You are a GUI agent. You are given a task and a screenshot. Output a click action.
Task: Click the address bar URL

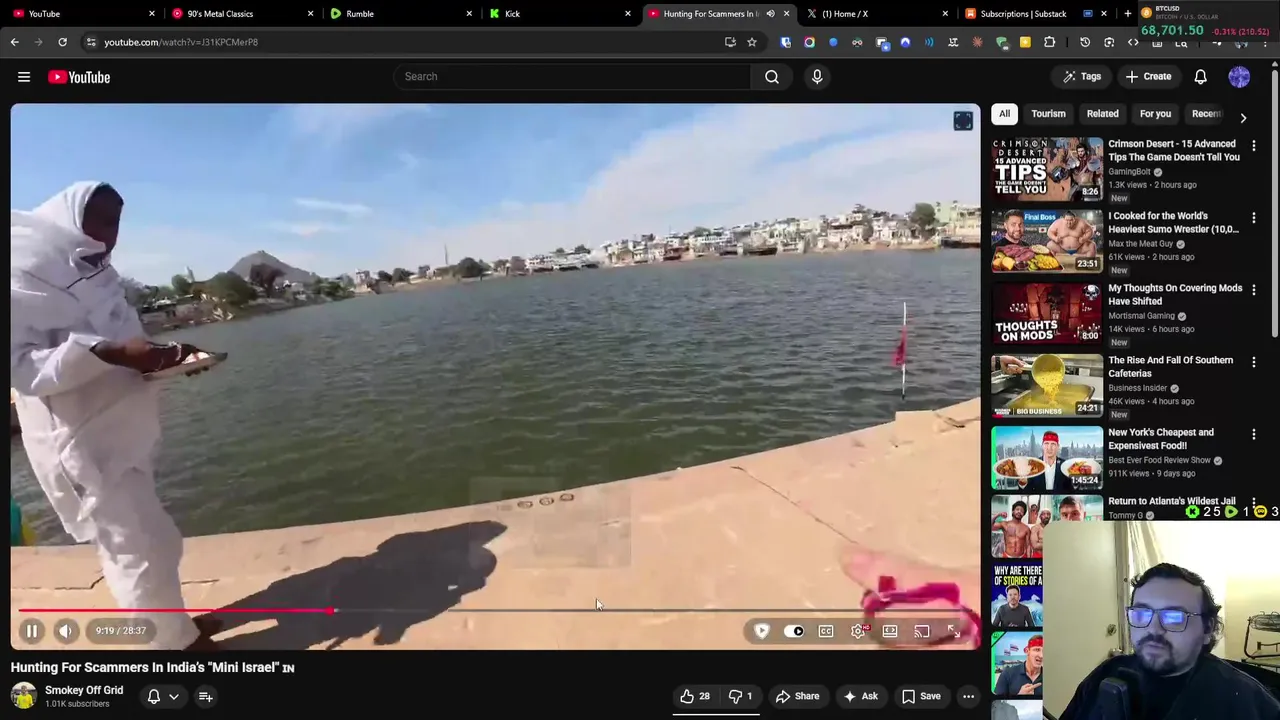click(181, 42)
